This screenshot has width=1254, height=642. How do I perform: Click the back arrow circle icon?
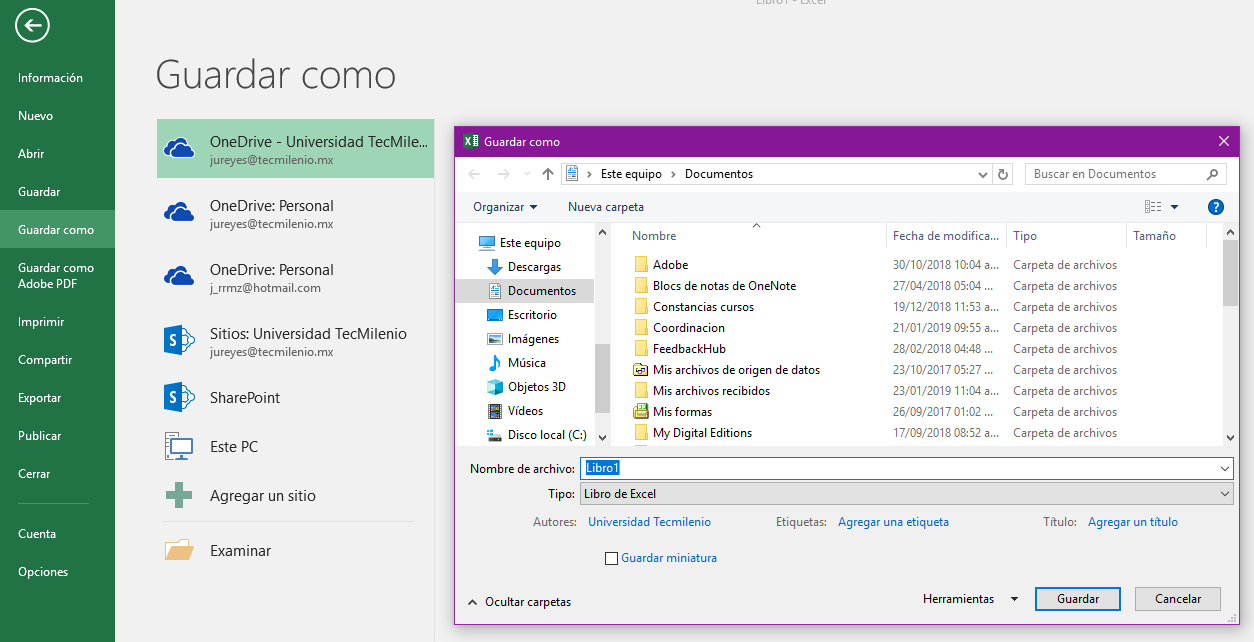point(33,25)
